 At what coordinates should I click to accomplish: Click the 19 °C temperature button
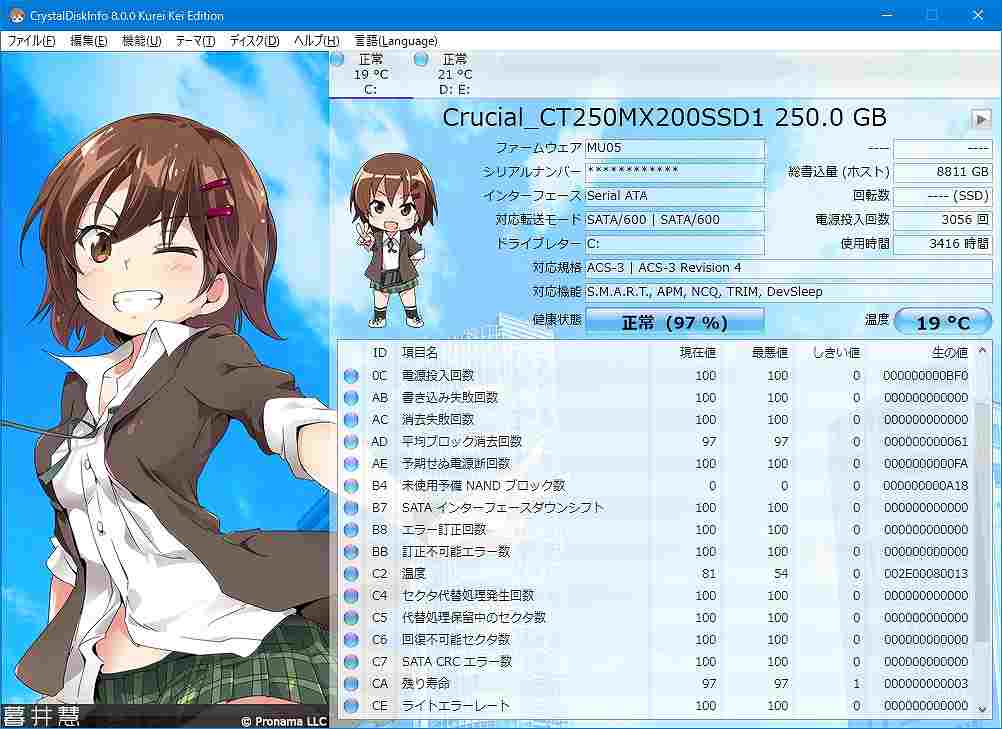[x=943, y=322]
